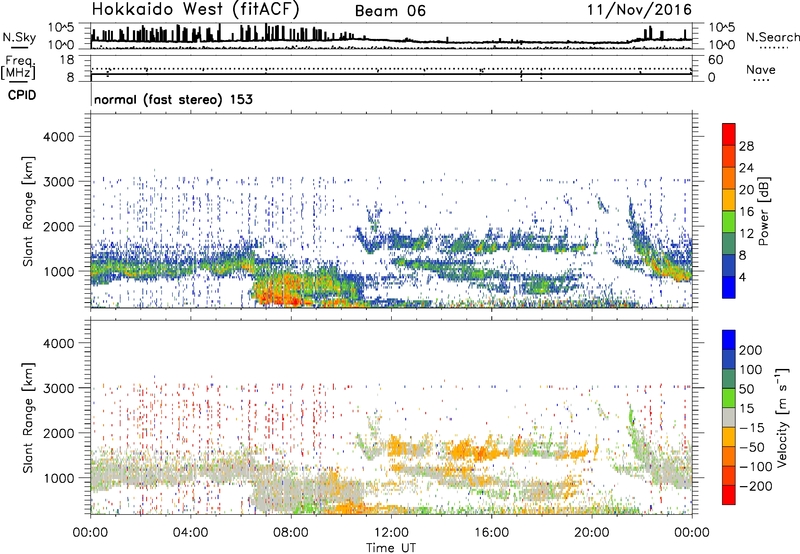Click "4000" tick on the Velocity panel axis
The width and height of the screenshot is (800, 554).
[x=59, y=343]
